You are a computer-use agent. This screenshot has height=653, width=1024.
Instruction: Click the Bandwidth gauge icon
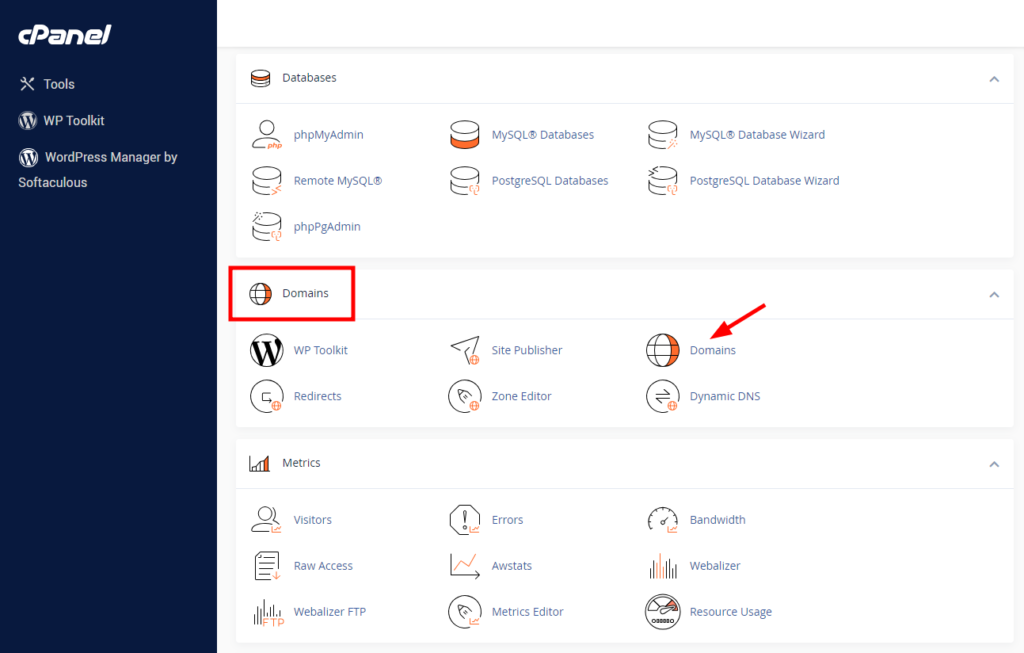click(663, 520)
